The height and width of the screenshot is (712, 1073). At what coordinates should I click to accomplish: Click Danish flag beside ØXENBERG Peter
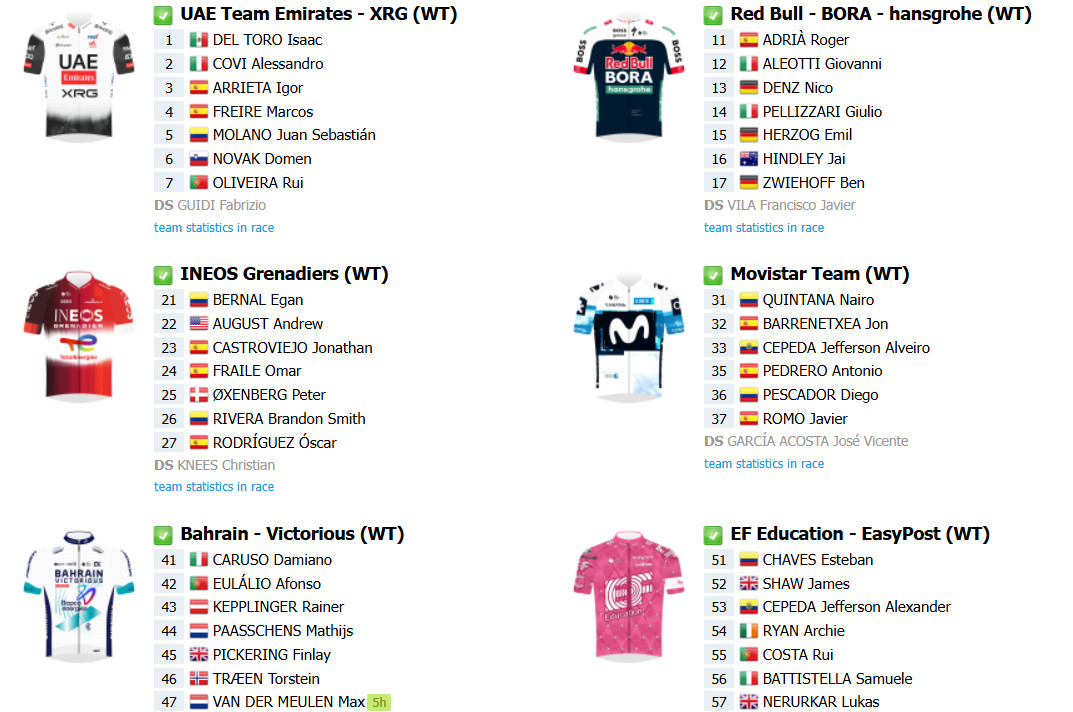[x=198, y=395]
